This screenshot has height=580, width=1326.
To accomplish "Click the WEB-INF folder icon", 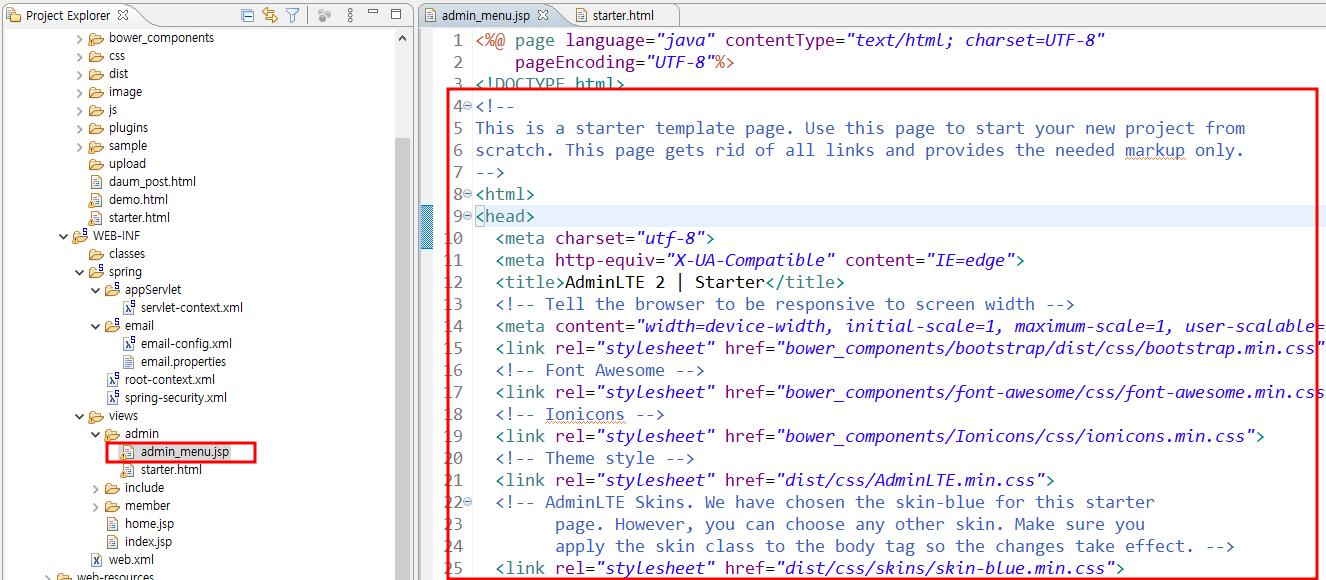I will click(80, 235).
